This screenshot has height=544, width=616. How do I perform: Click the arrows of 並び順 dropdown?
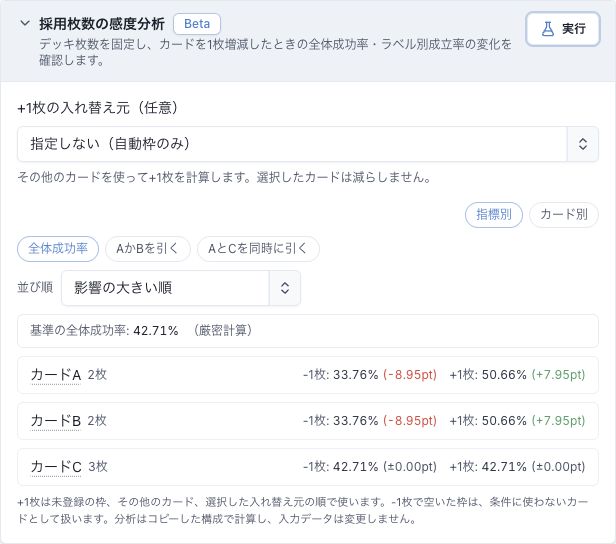click(285, 288)
